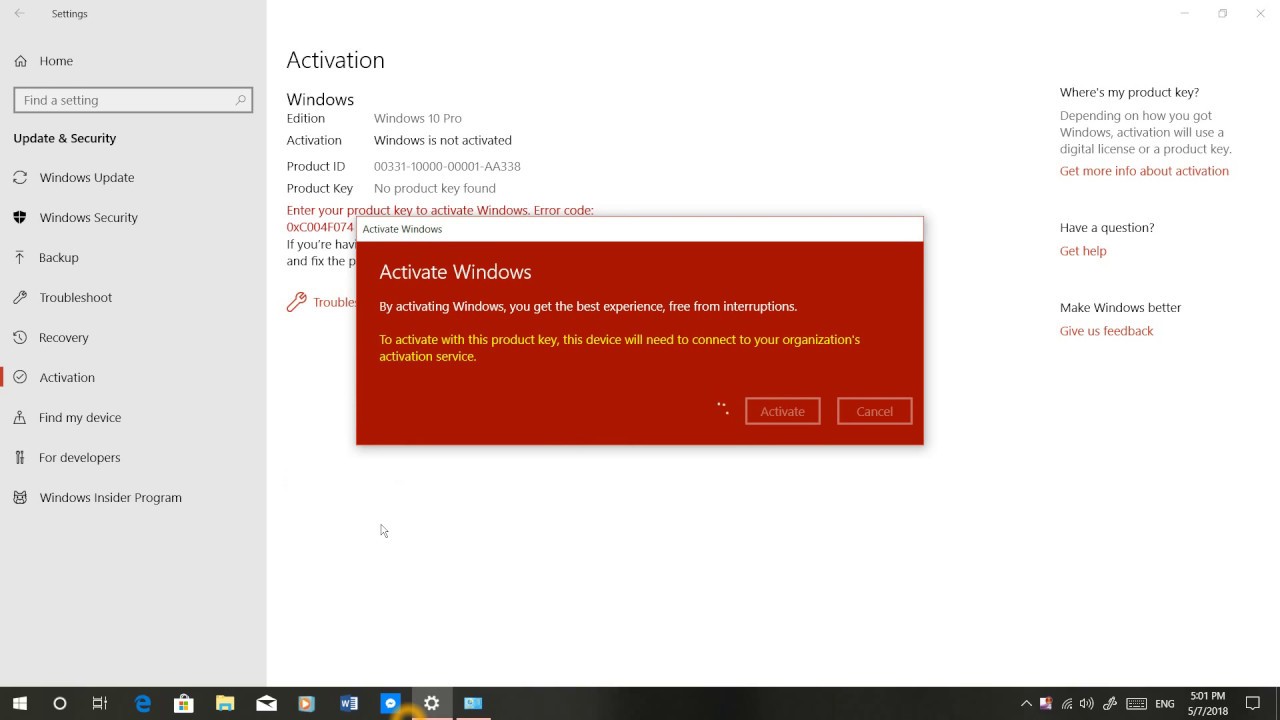Click the Product ID value 00331-10000-00001-AA338
This screenshot has height=720, width=1280.
pos(447,167)
